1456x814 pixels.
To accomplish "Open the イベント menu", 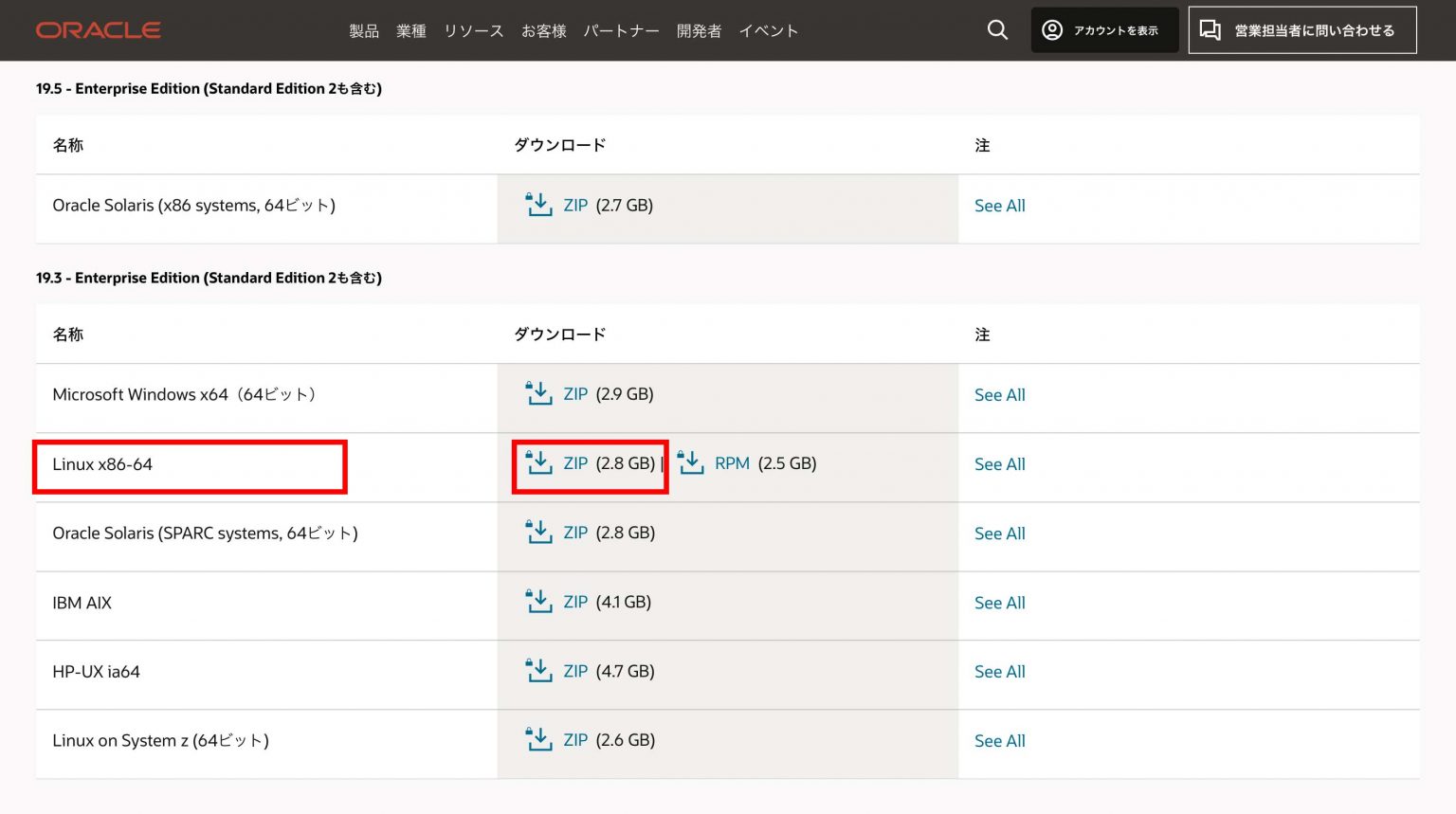I will tap(769, 30).
